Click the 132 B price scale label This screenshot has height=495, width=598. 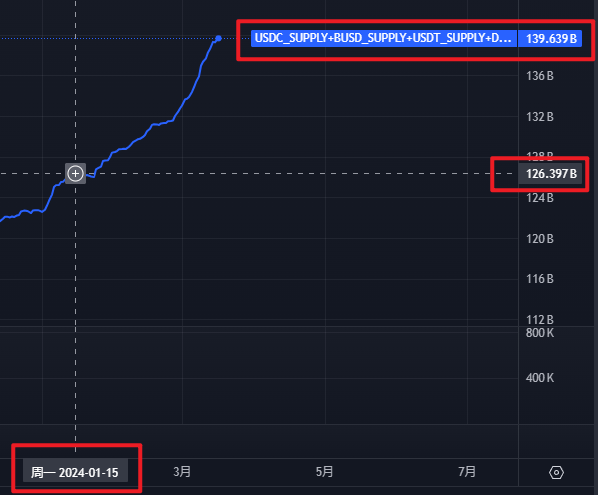pos(540,117)
